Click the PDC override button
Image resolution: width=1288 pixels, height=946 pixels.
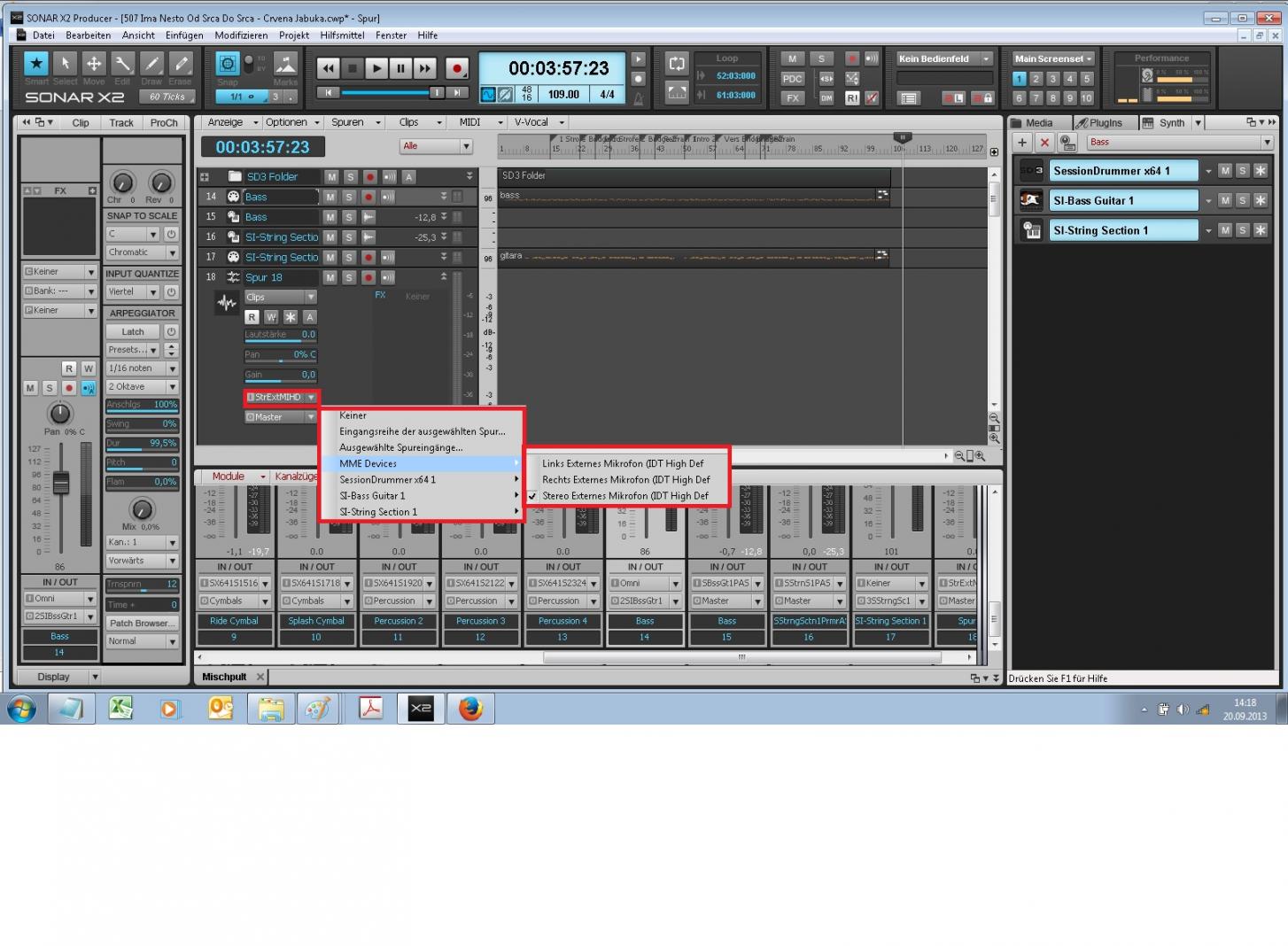click(x=792, y=79)
